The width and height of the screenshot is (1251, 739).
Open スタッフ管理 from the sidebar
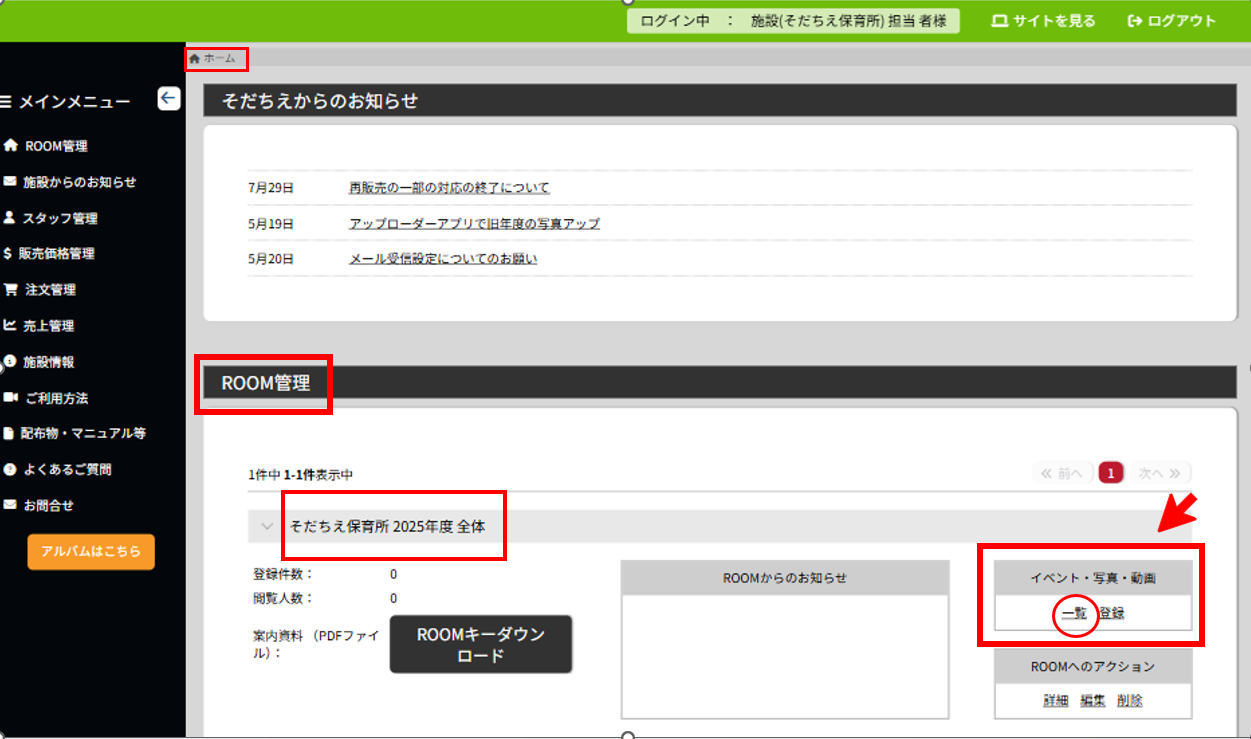[60, 218]
